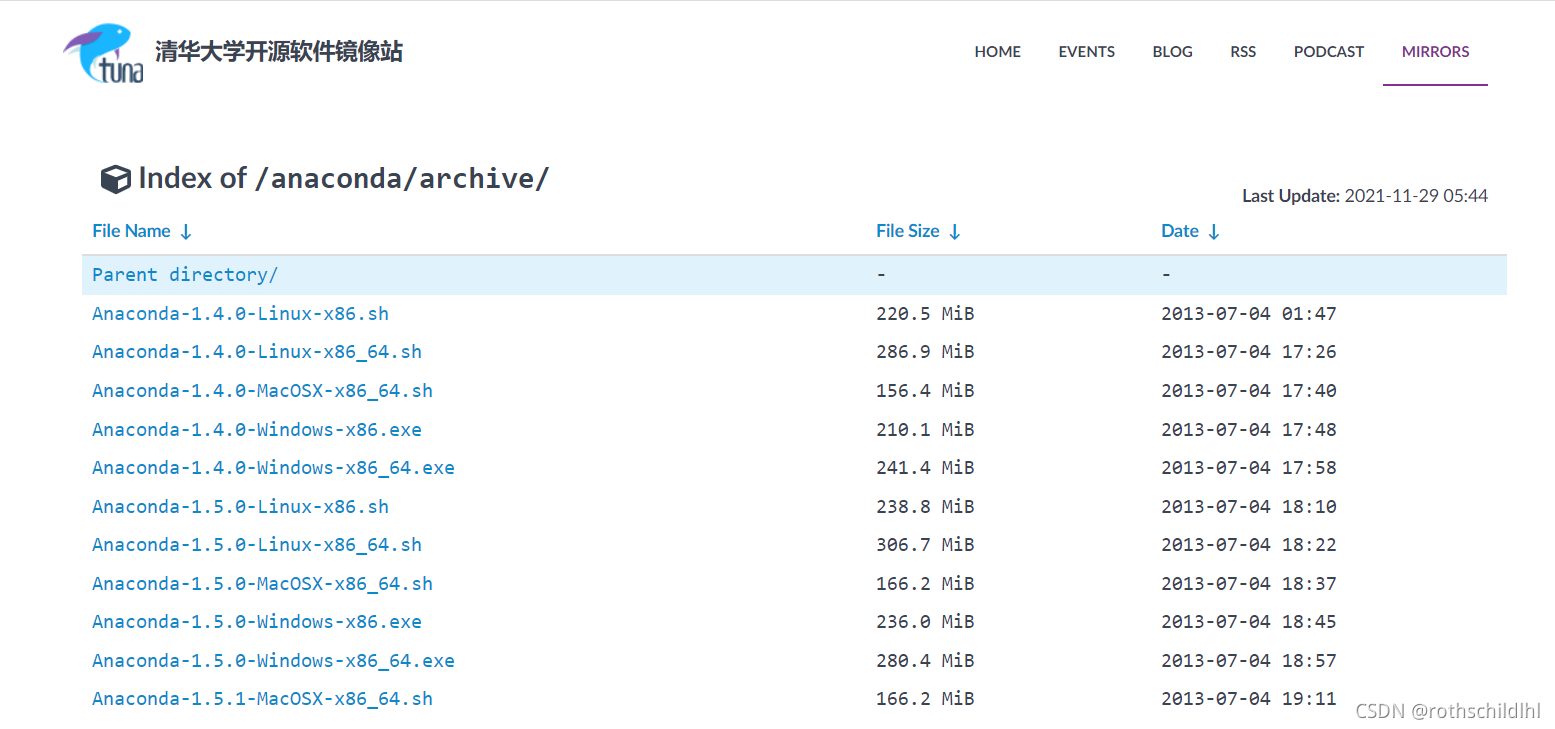Screen dimensions: 1555x729
Task: Download Anaconda-1.4.0-Linux-x86.sh
Action: click(x=240, y=313)
